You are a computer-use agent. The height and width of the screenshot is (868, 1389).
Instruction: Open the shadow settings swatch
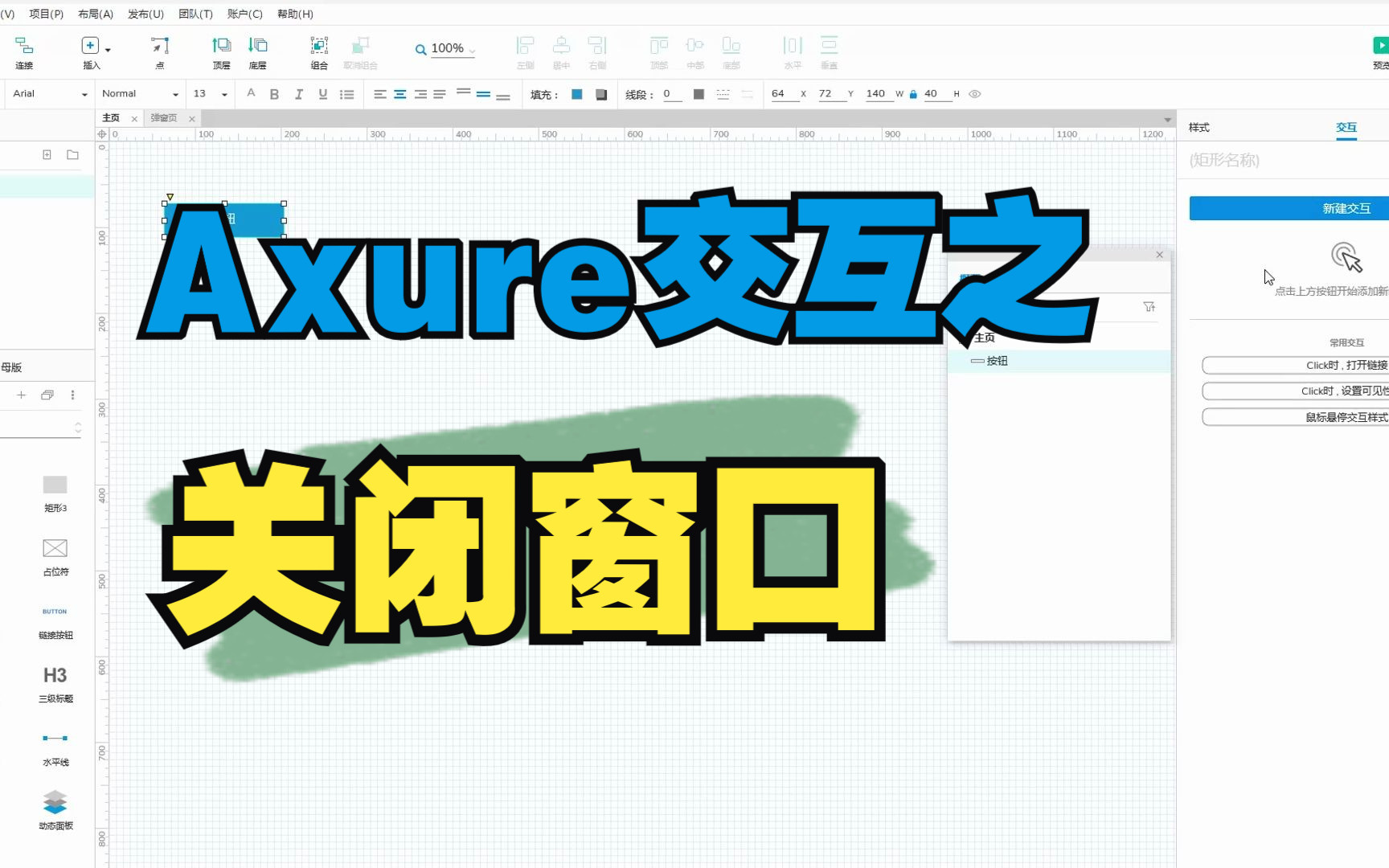601,94
